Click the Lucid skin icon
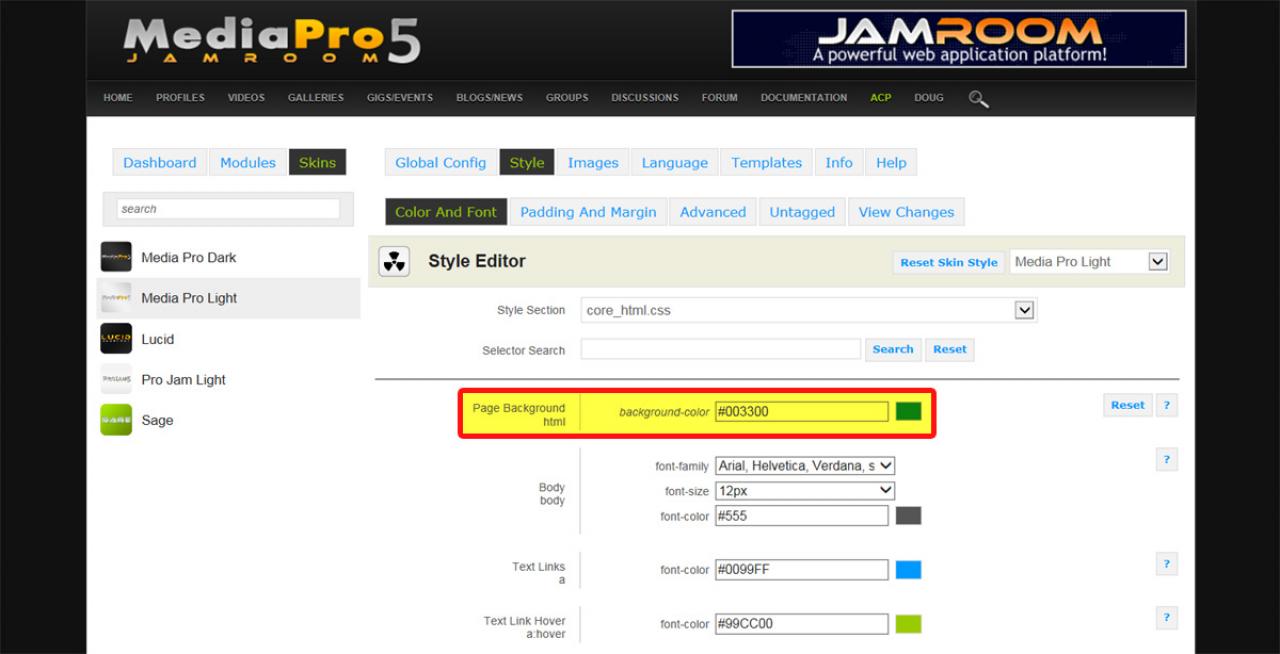 point(116,339)
